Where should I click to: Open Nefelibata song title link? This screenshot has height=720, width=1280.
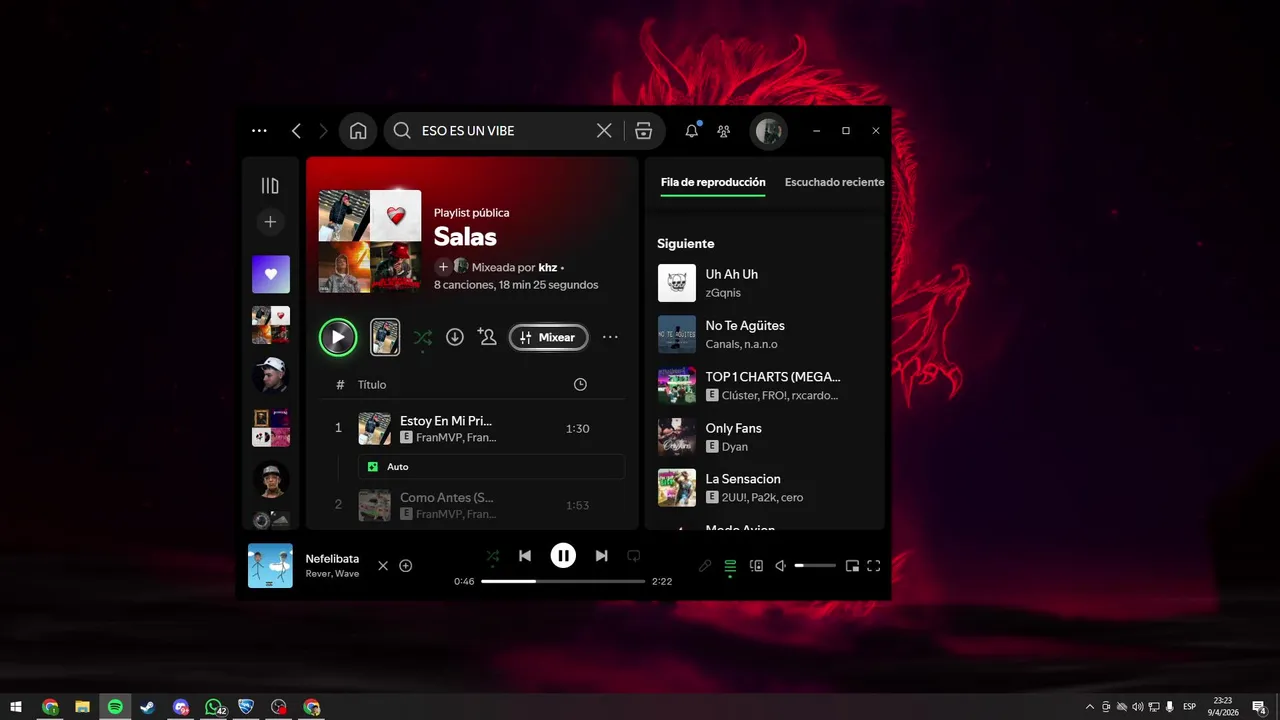(332, 559)
